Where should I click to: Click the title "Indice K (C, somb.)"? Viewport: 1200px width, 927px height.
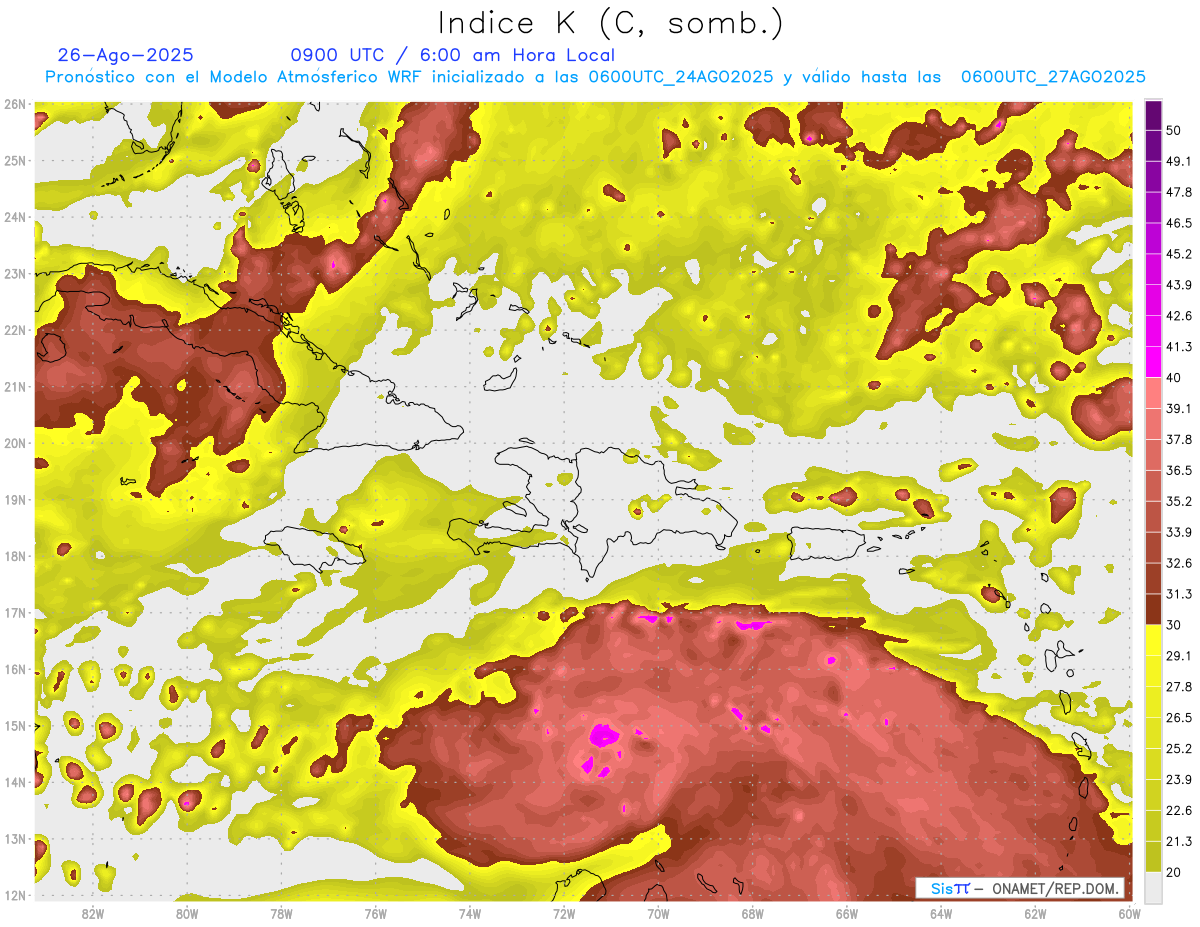click(x=610, y=23)
